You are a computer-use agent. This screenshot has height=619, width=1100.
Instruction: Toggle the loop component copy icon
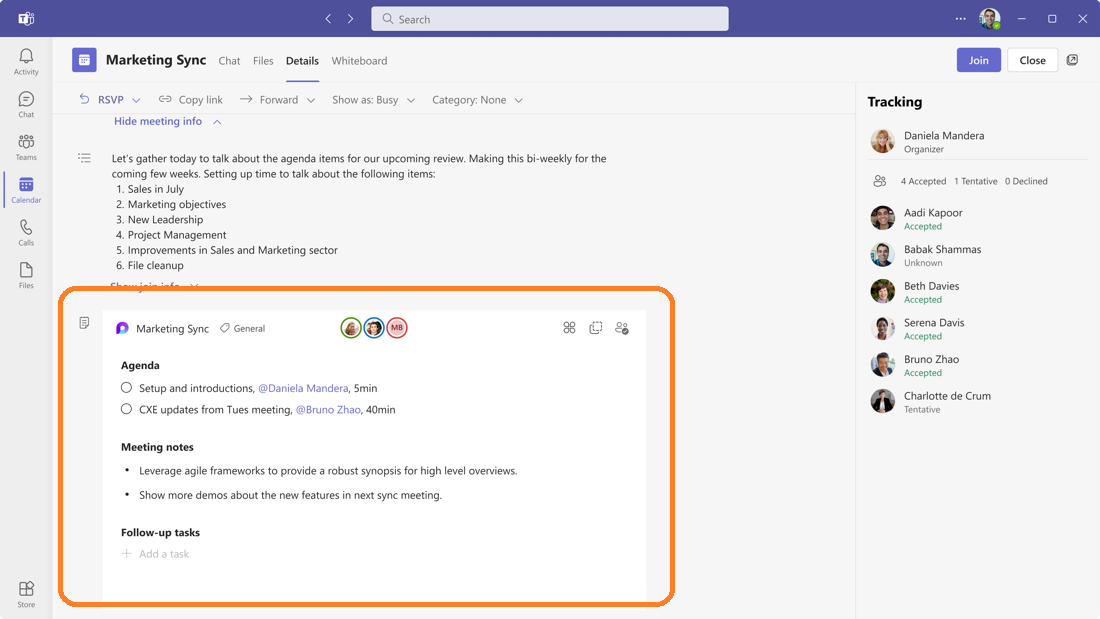(x=596, y=327)
